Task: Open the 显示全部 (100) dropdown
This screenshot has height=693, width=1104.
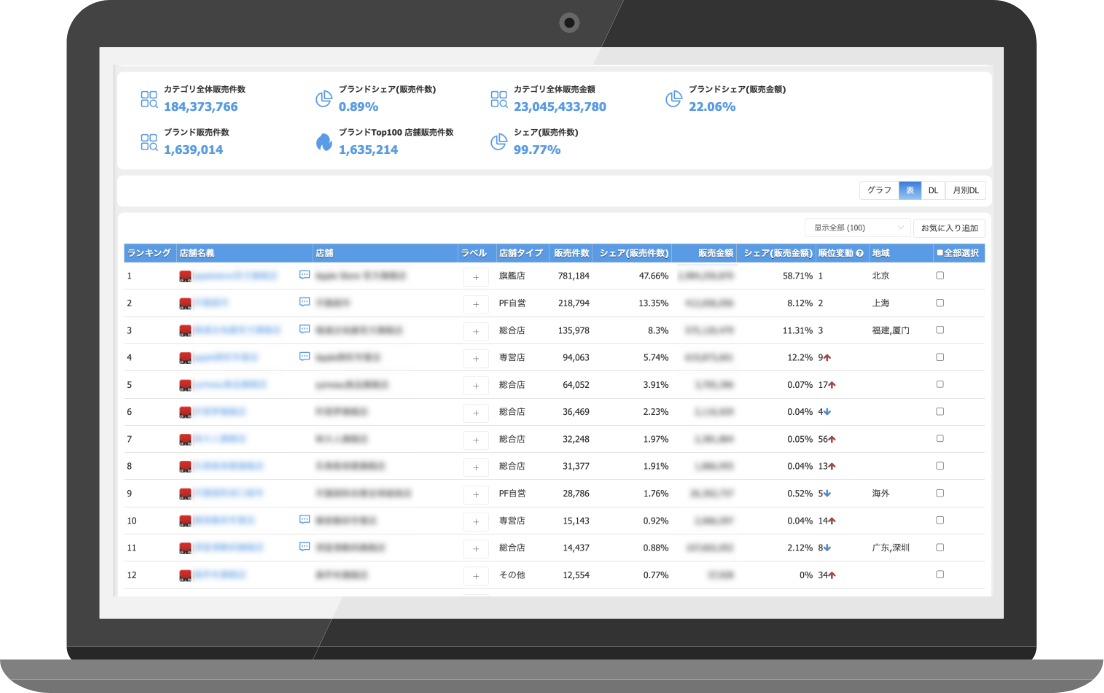Action: click(857, 228)
